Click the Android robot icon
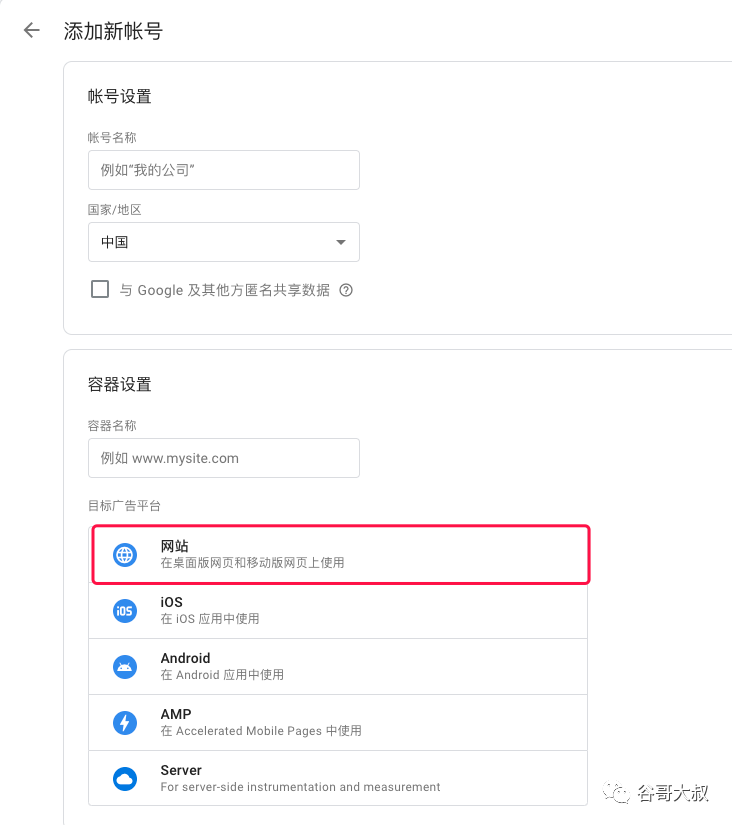The height and width of the screenshot is (825, 732). click(x=125, y=667)
